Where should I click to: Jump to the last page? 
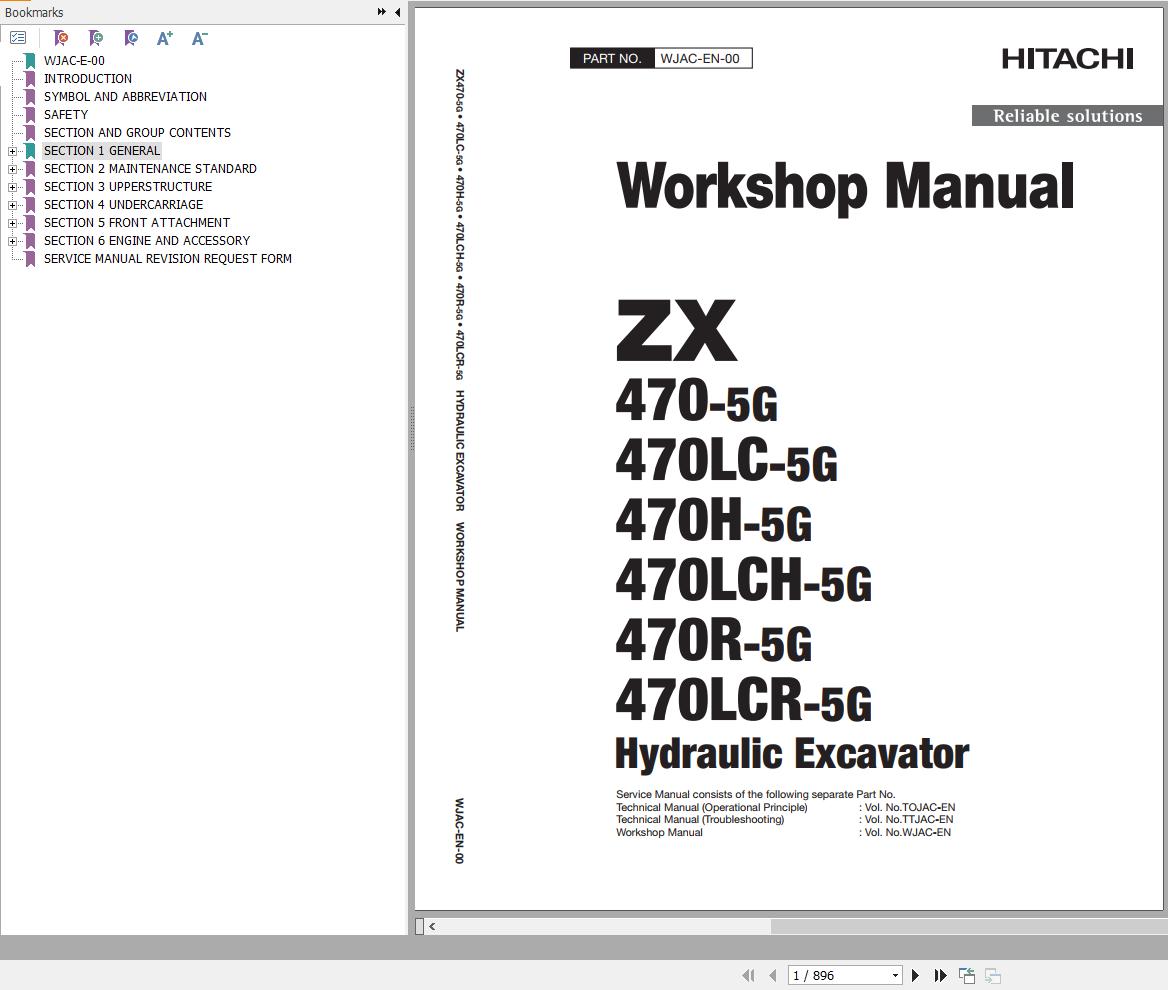click(940, 975)
